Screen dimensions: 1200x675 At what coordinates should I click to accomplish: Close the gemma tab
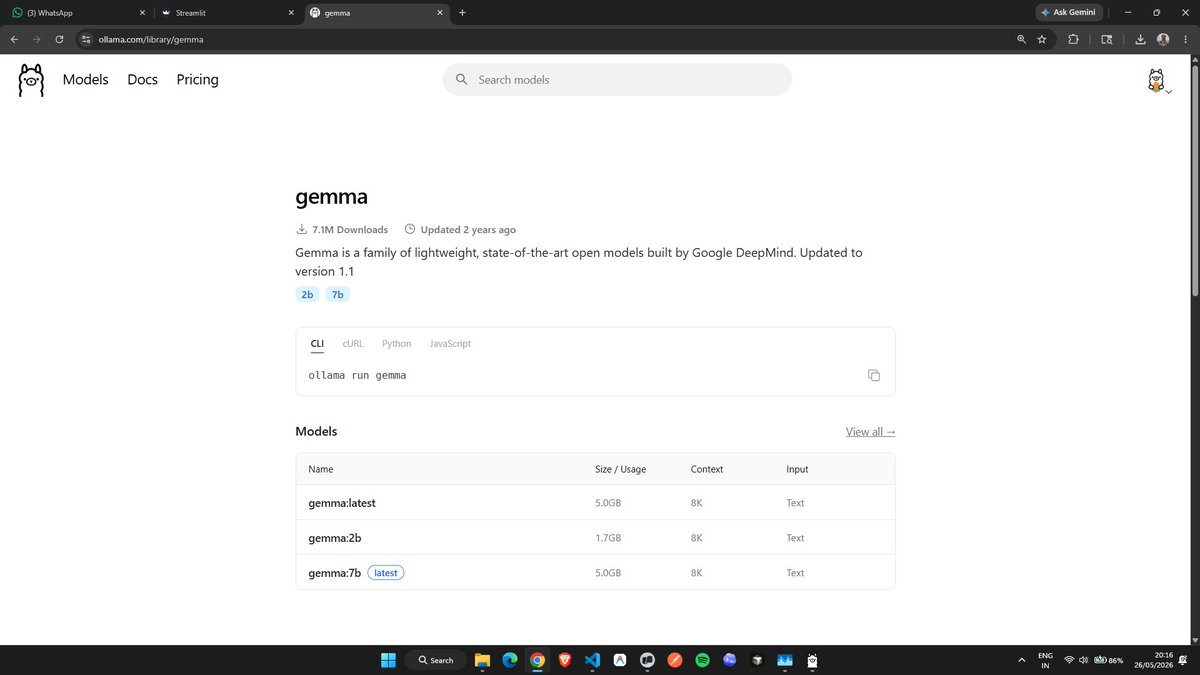(x=440, y=13)
